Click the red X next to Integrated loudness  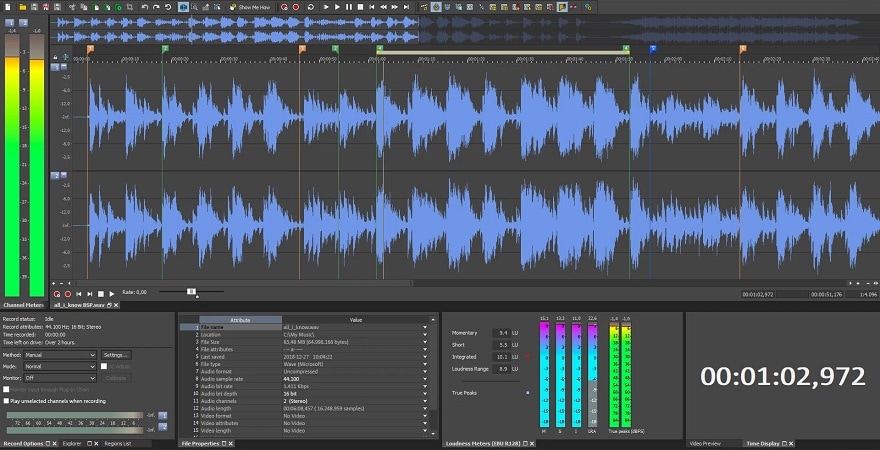point(528,357)
